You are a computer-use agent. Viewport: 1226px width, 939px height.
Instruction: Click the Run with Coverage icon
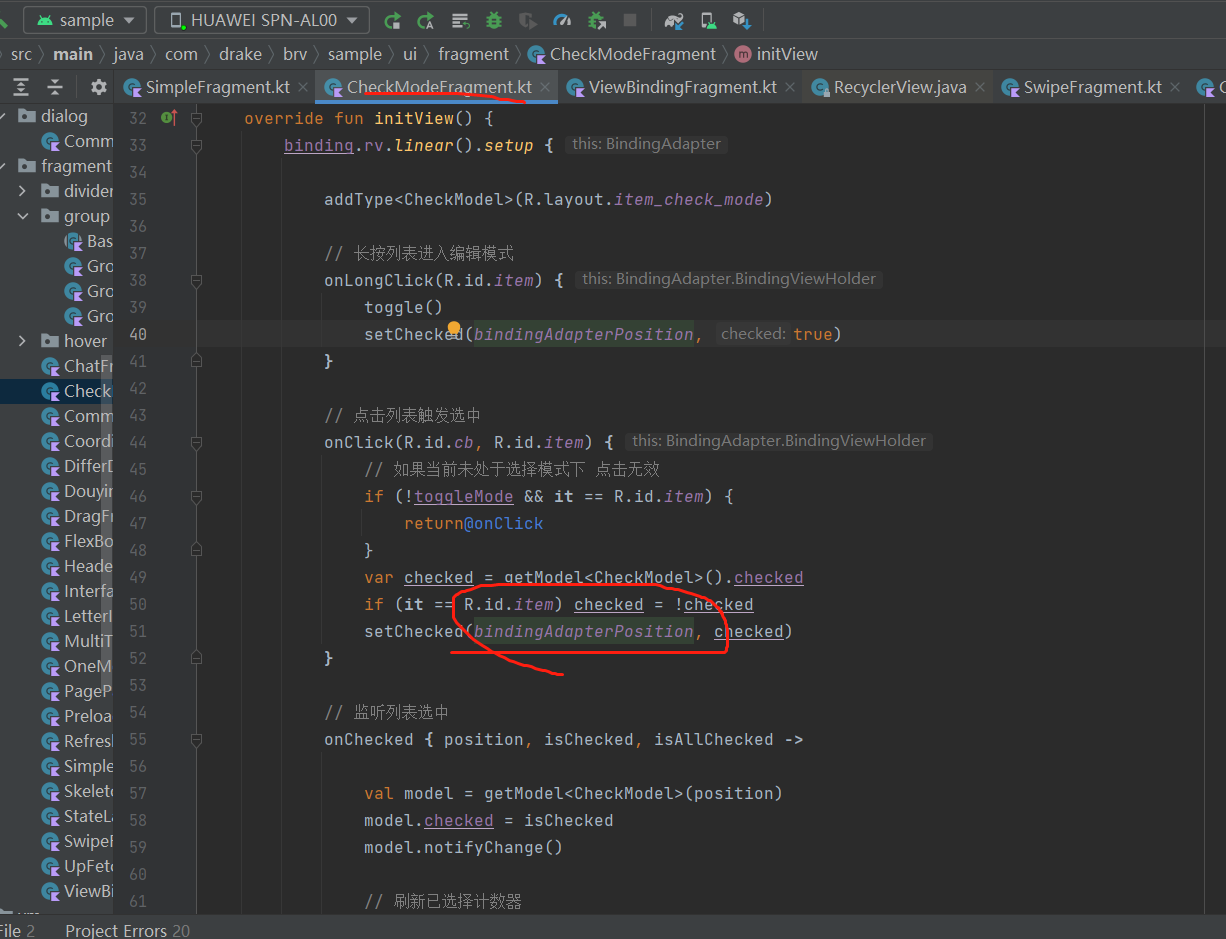pyautogui.click(x=528, y=20)
